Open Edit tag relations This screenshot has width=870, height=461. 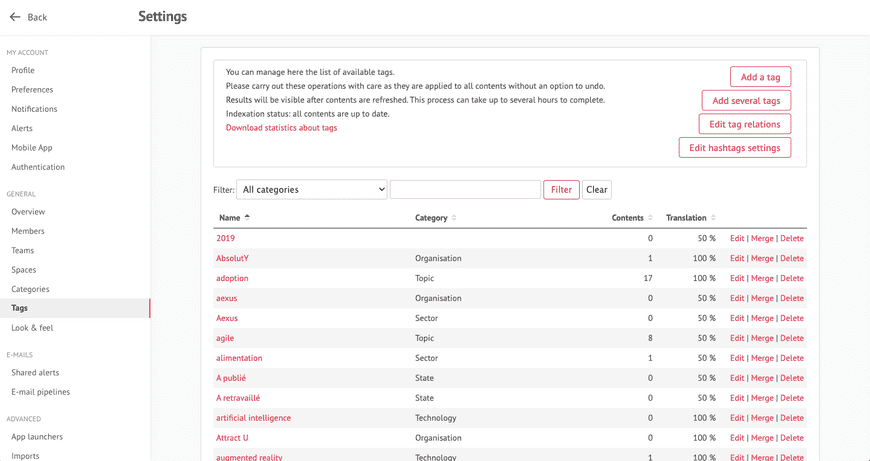tap(745, 124)
